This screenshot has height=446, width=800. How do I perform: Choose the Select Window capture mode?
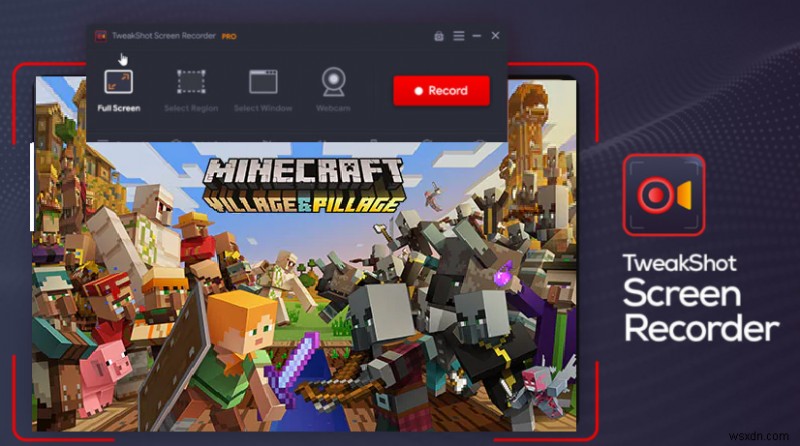(263, 91)
